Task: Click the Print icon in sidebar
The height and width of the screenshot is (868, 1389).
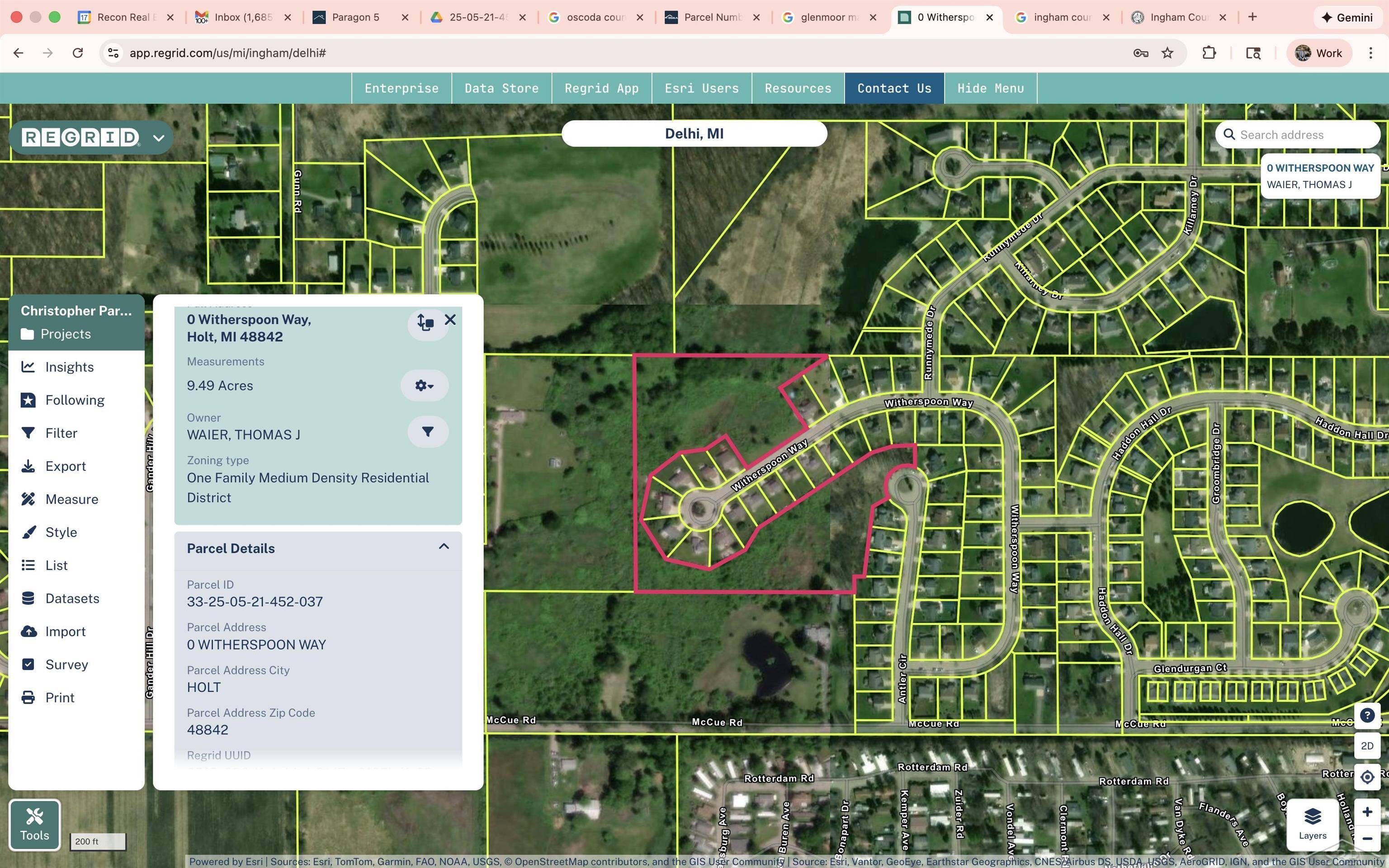Action: (29, 697)
